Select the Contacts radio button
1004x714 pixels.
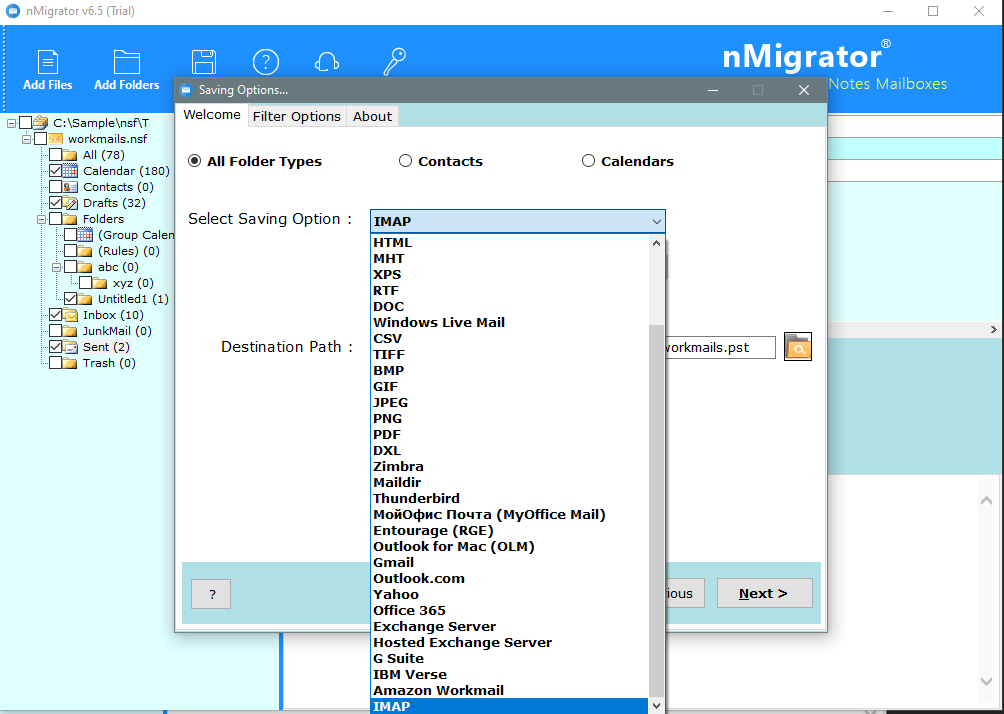pyautogui.click(x=405, y=161)
